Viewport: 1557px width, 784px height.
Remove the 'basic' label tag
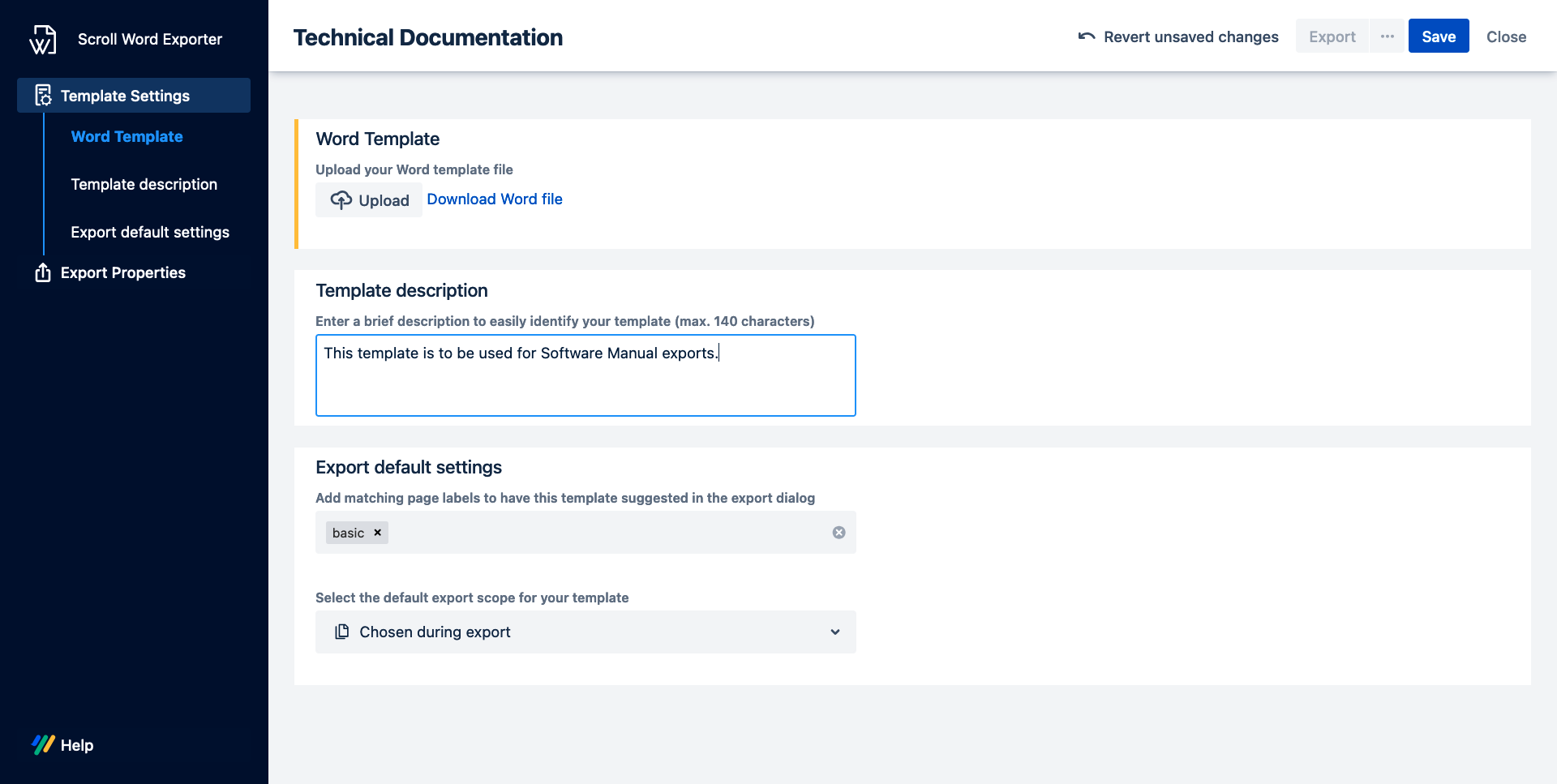[x=377, y=533]
